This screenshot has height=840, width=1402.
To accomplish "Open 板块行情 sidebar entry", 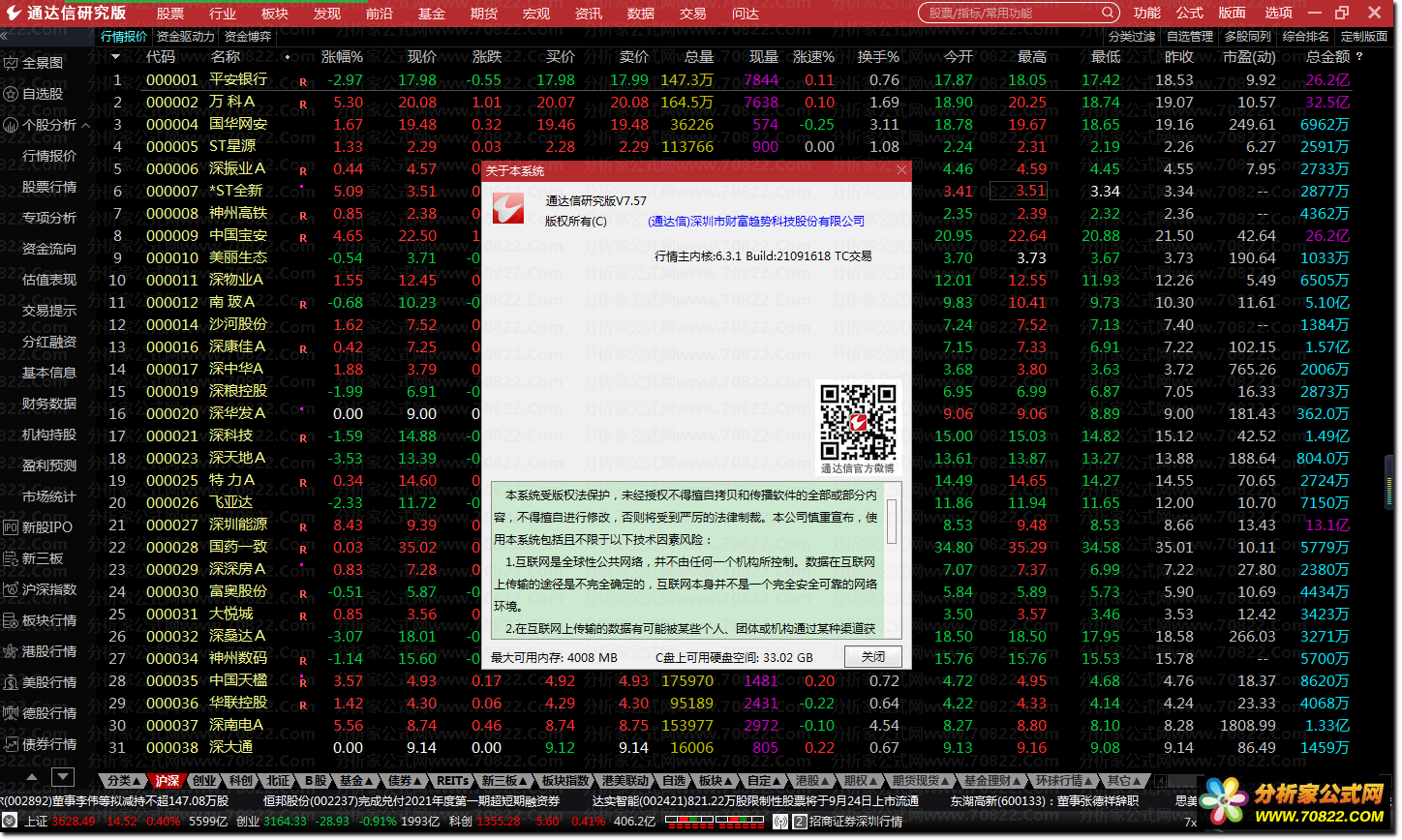I will (39, 620).
